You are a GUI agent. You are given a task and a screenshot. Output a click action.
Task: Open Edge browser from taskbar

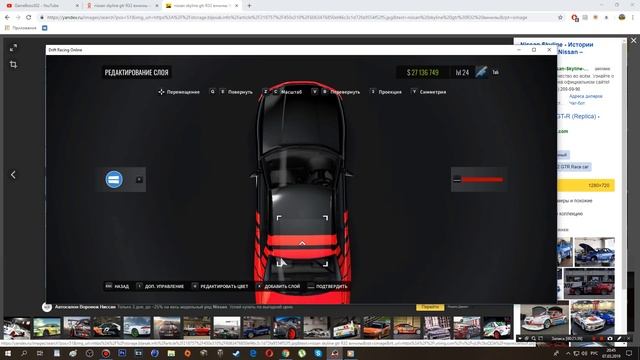tap(253, 353)
